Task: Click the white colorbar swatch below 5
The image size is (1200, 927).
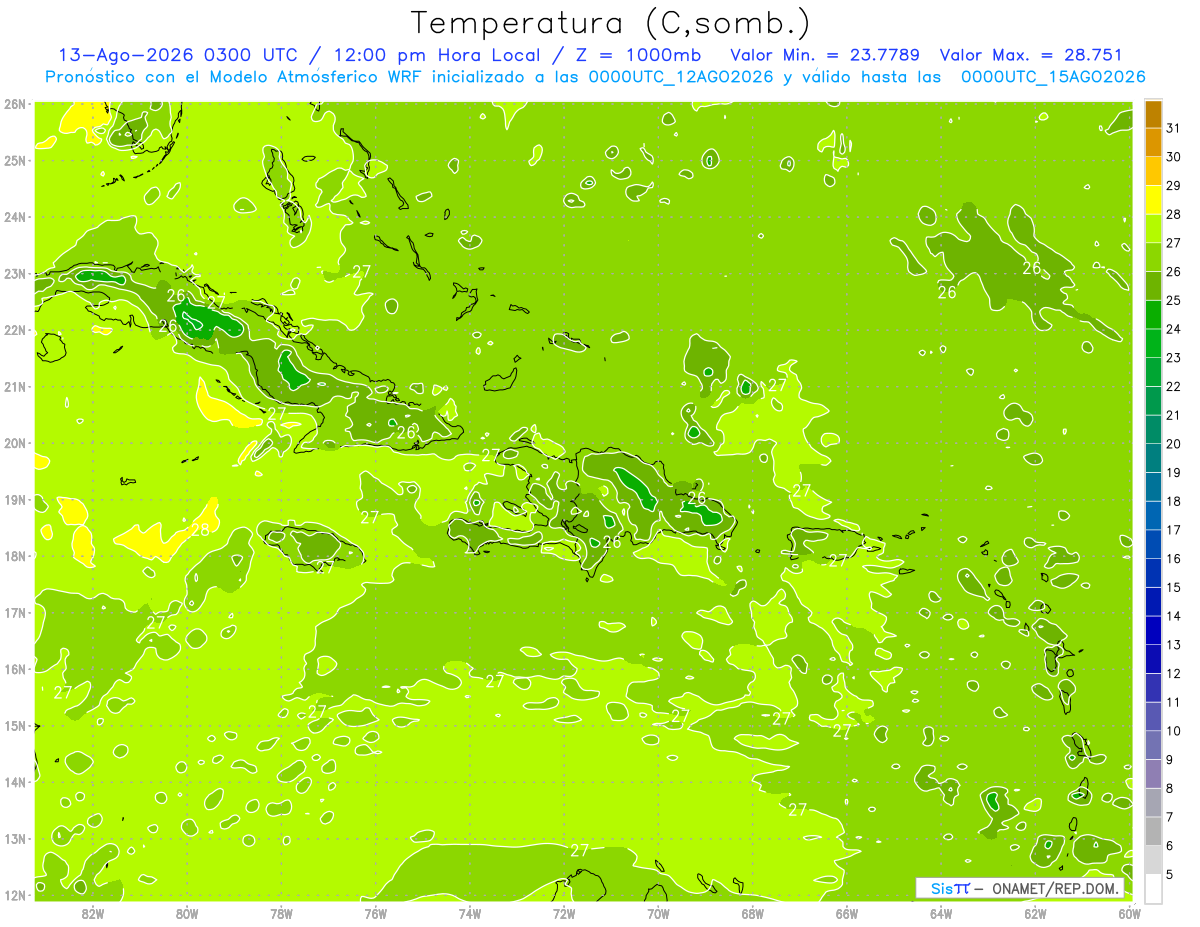Action: coord(1153,889)
